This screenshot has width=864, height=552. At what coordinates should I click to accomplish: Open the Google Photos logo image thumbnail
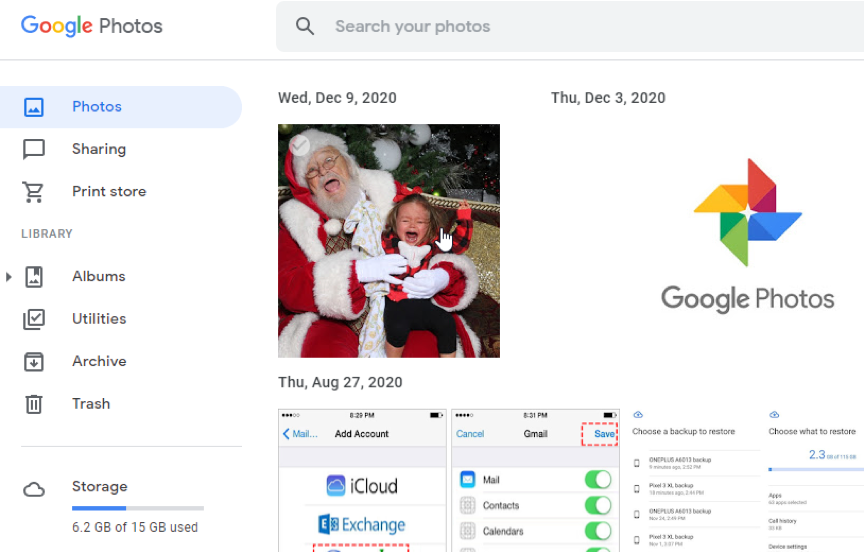point(747,236)
